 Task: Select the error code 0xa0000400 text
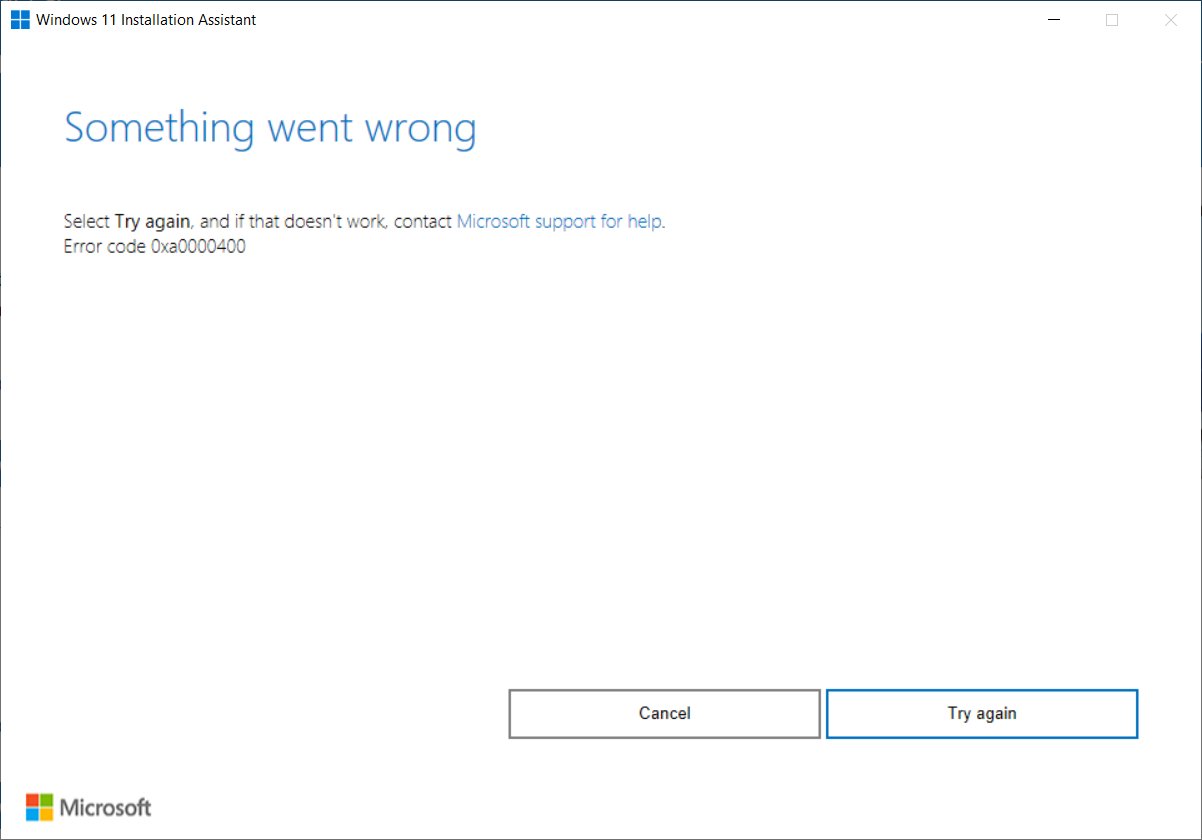(154, 247)
